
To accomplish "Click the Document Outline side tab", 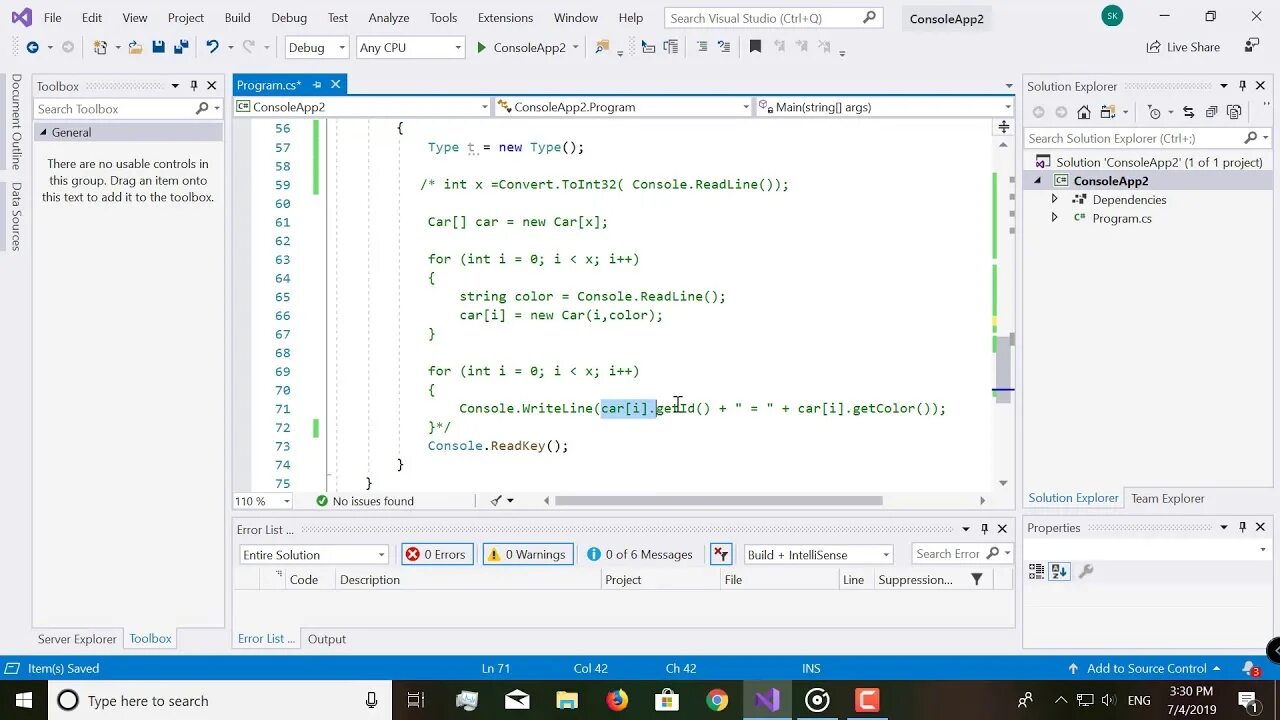I will (x=16, y=122).
